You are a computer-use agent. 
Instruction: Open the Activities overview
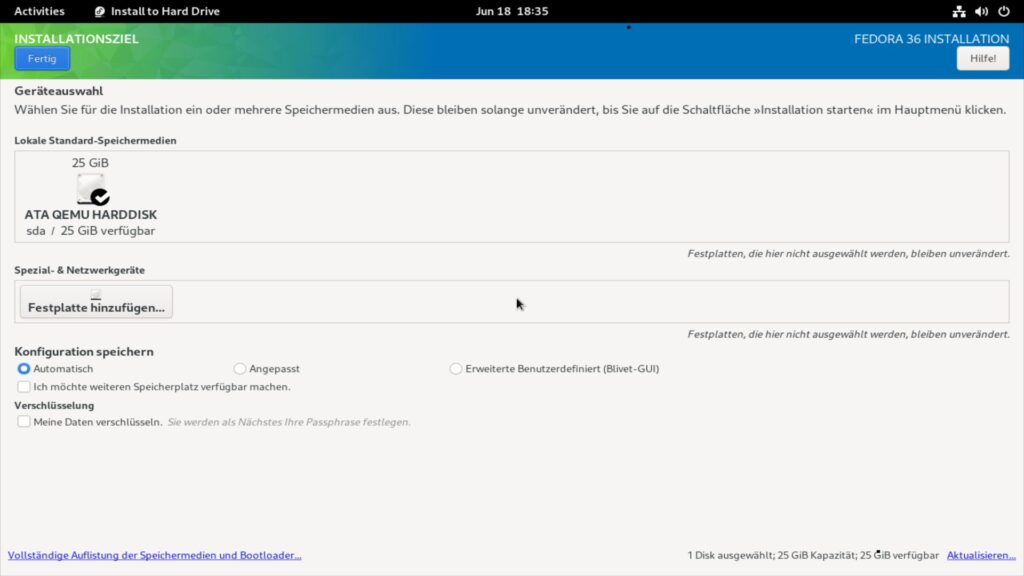pos(39,11)
